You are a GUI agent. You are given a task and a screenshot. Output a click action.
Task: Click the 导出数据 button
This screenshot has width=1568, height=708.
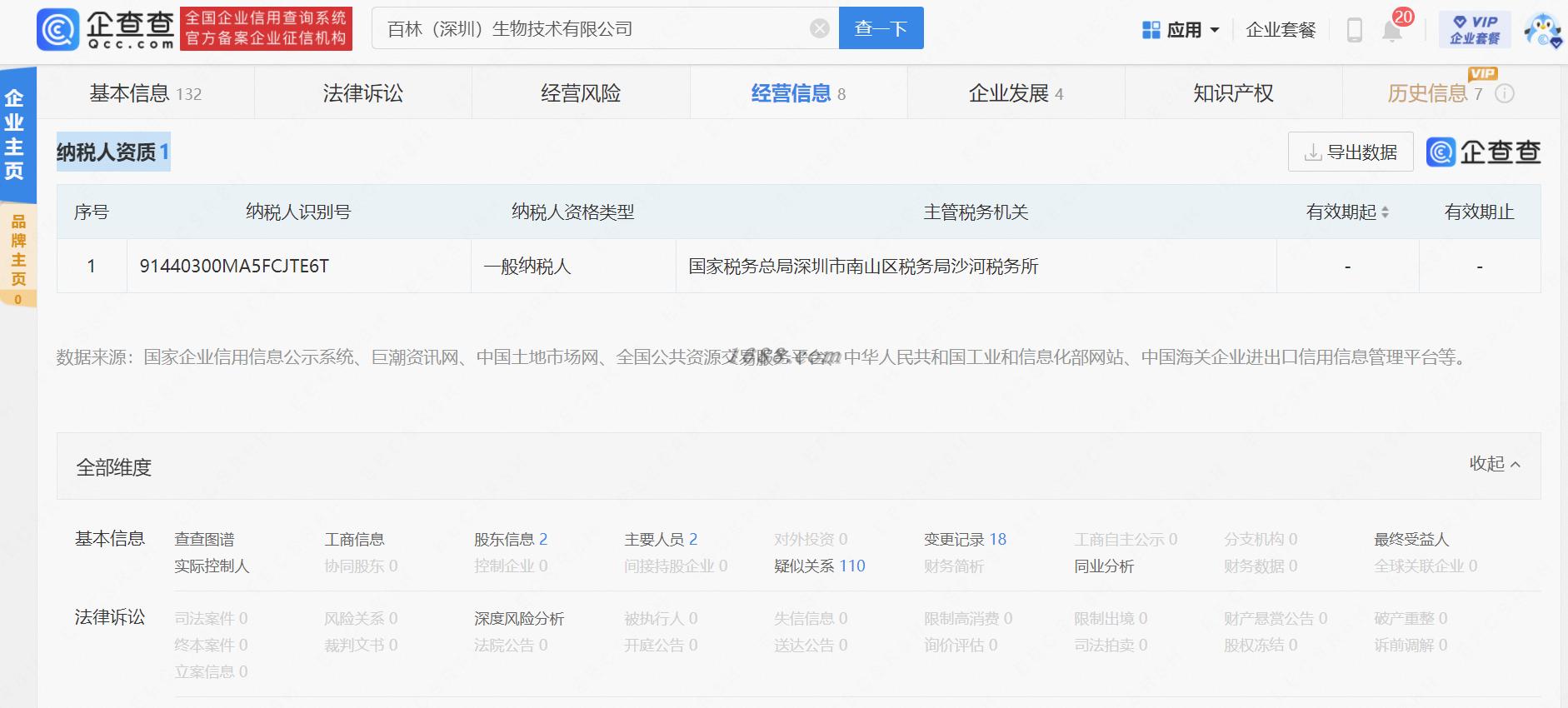(1351, 152)
